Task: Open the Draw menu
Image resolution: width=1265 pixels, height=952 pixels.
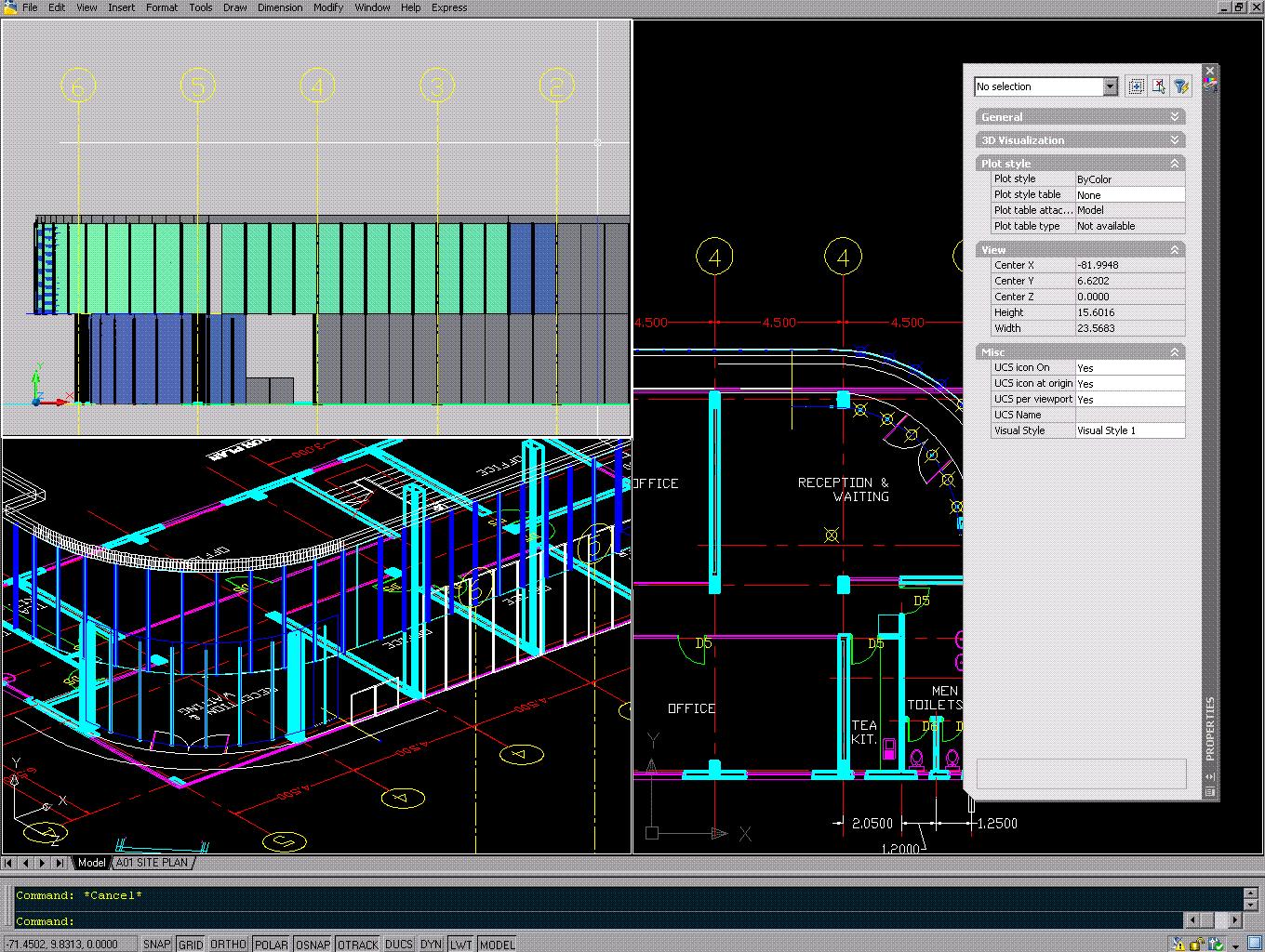Action: click(x=235, y=7)
